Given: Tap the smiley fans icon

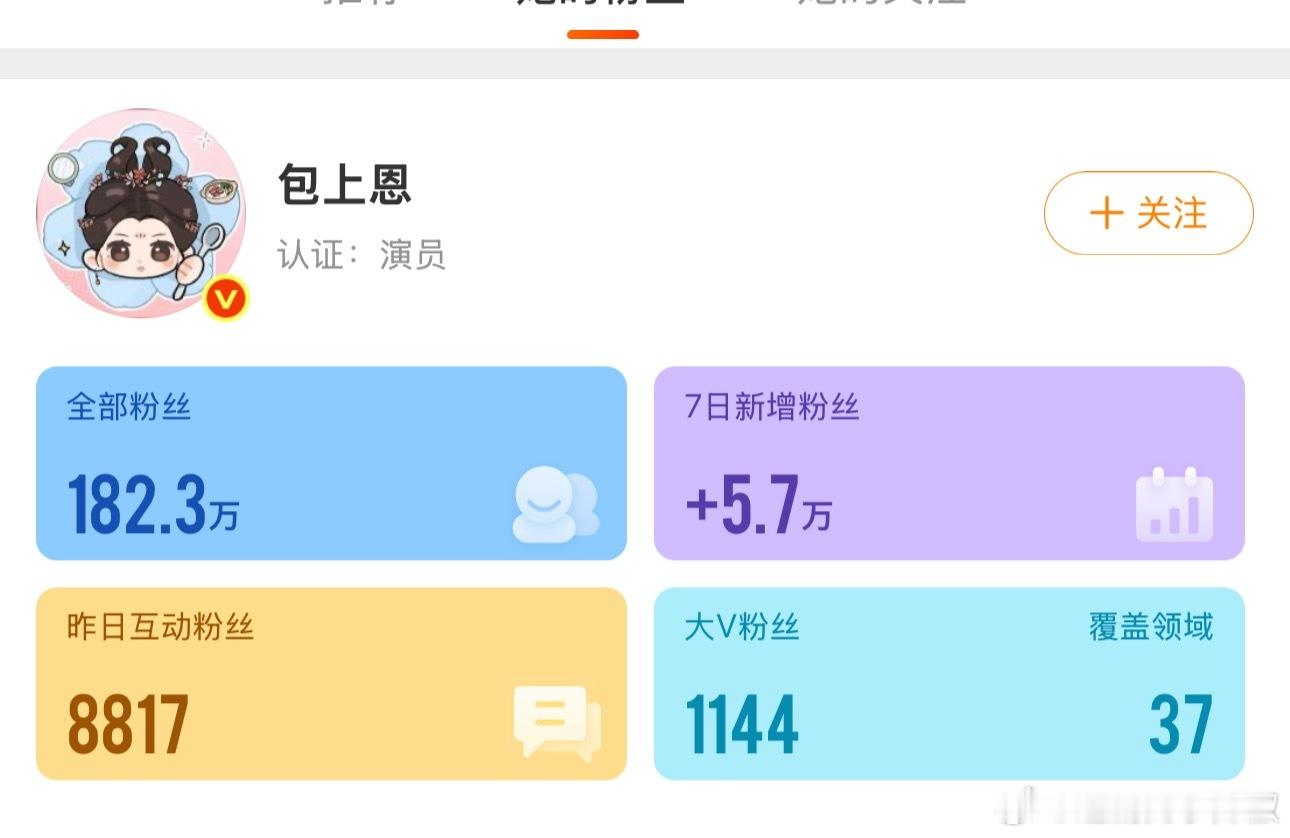Looking at the screenshot, I should click(555, 506).
